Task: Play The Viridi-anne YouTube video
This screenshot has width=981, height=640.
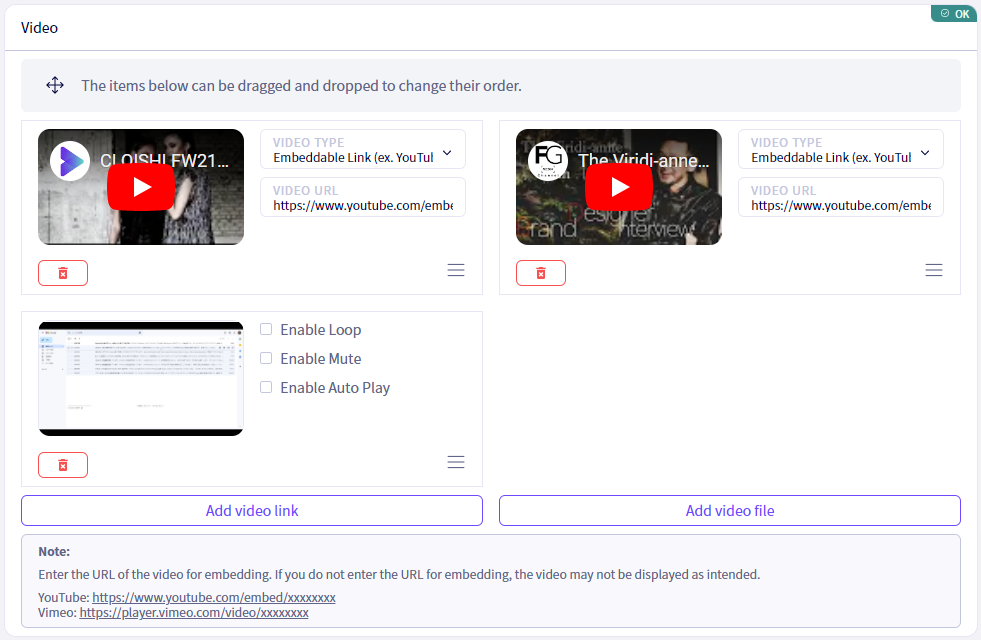Action: [619, 187]
